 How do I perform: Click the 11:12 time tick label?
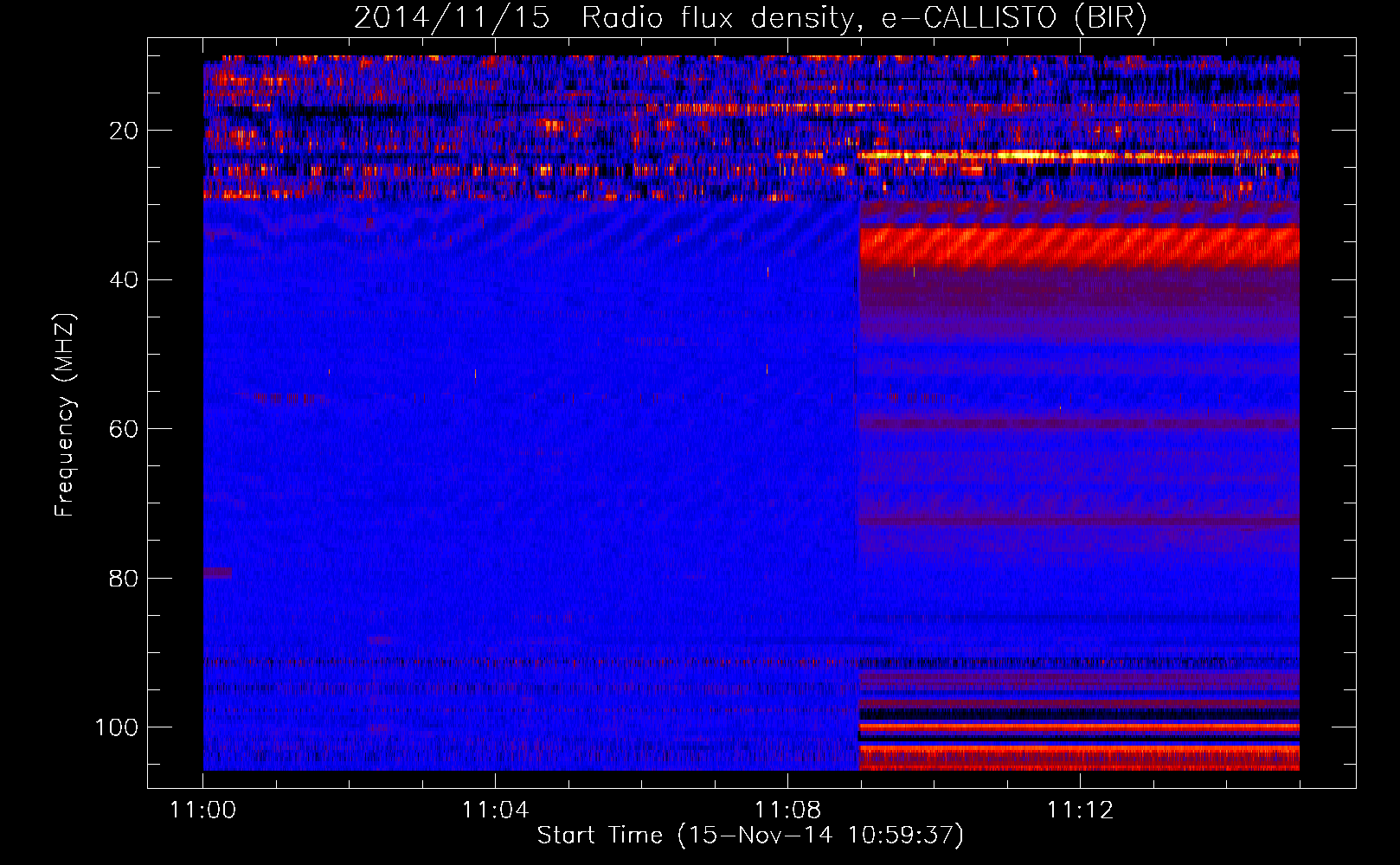(x=1080, y=811)
